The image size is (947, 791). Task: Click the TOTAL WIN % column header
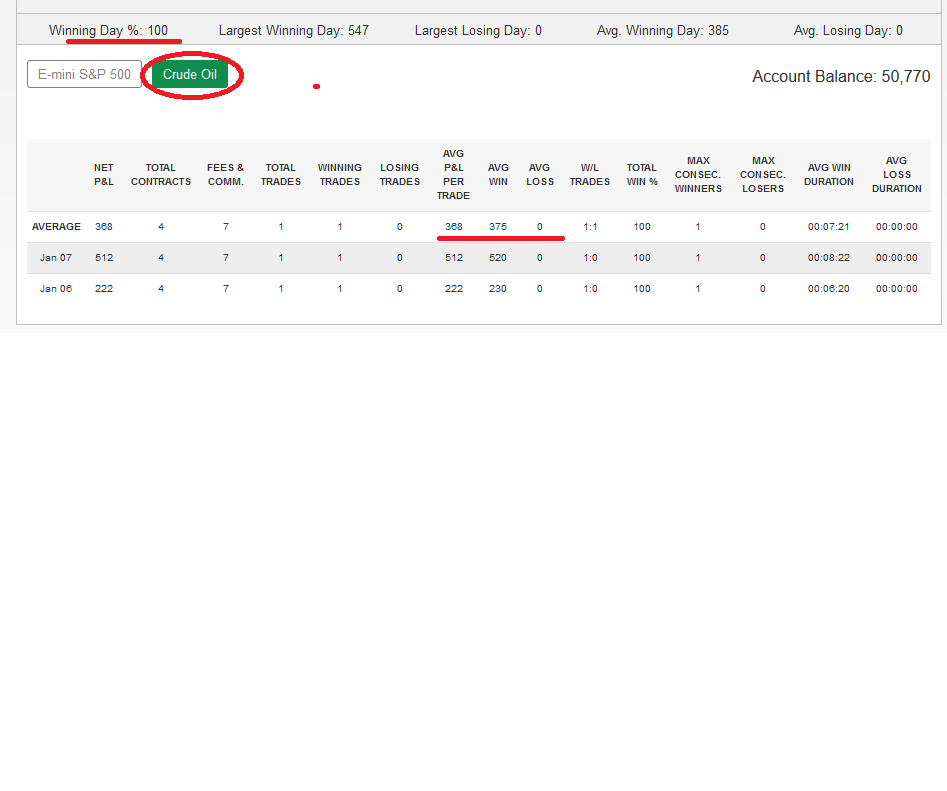point(641,175)
